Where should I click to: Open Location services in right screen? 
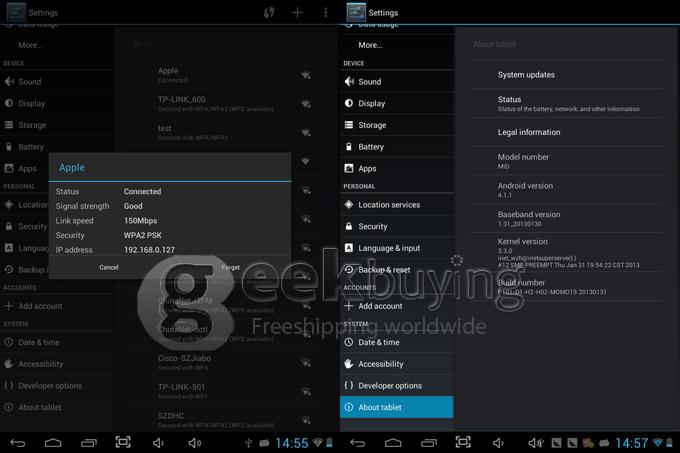click(x=397, y=205)
